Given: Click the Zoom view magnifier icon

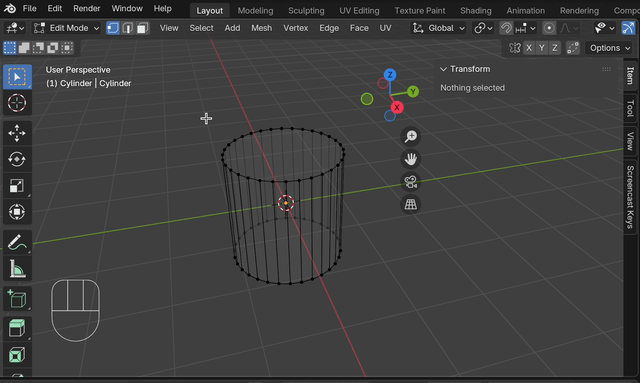Looking at the screenshot, I should [411, 136].
